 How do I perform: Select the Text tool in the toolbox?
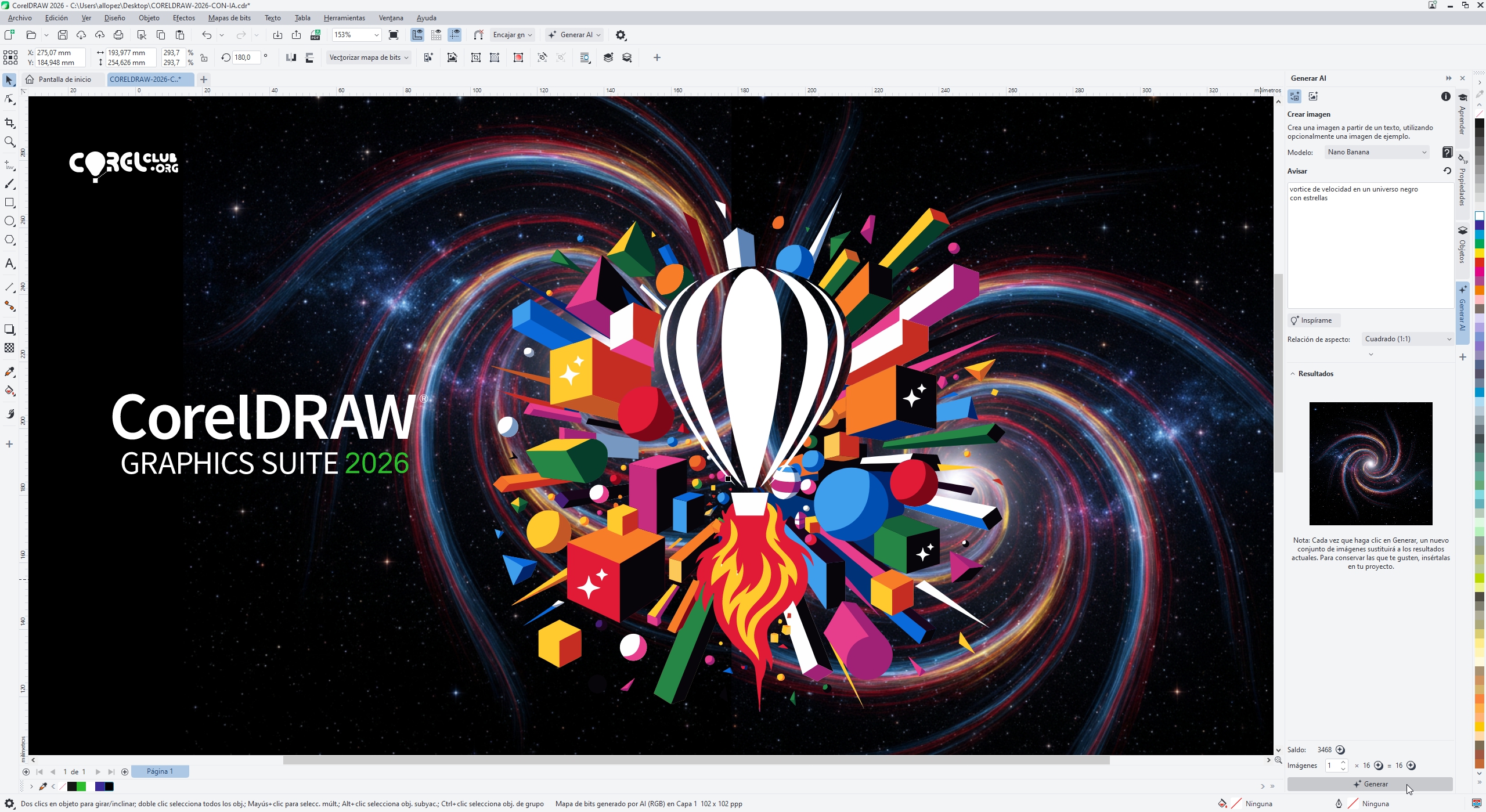pos(9,264)
